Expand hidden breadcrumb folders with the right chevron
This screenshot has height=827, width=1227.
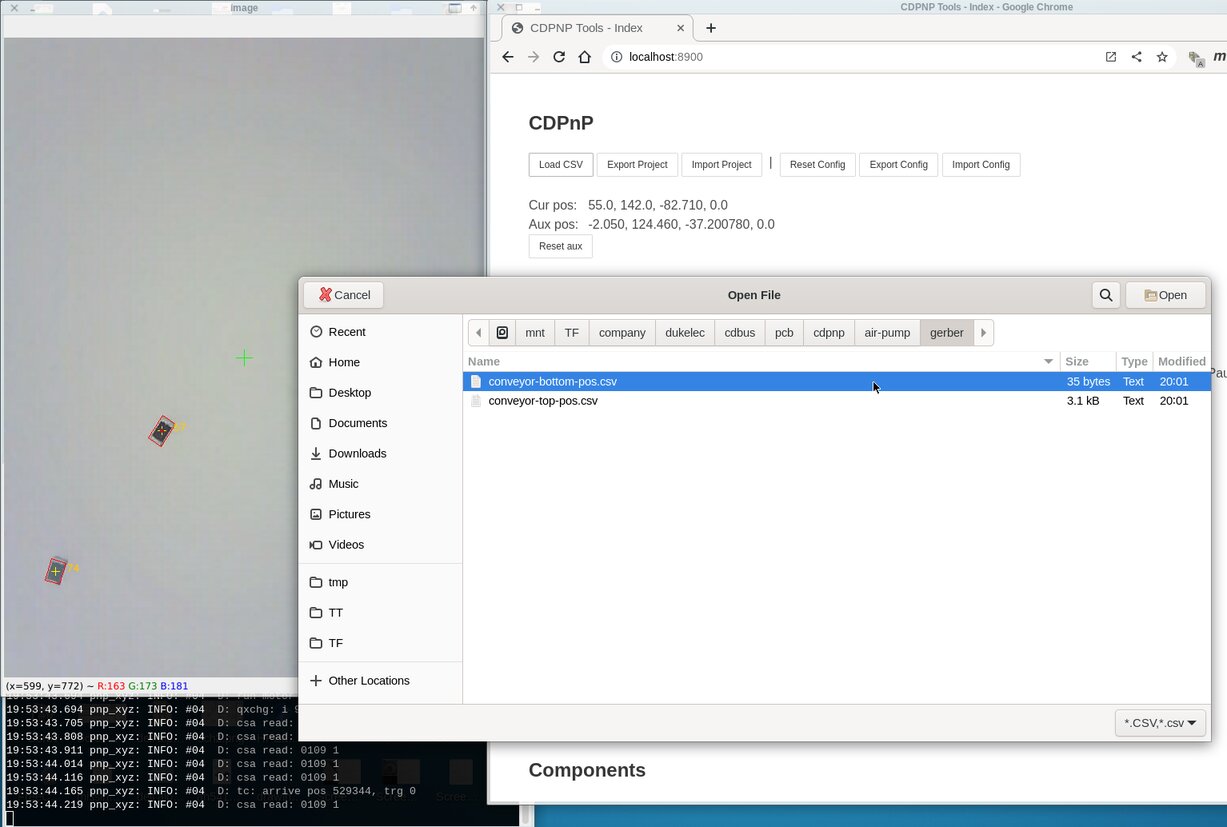[x=983, y=332]
